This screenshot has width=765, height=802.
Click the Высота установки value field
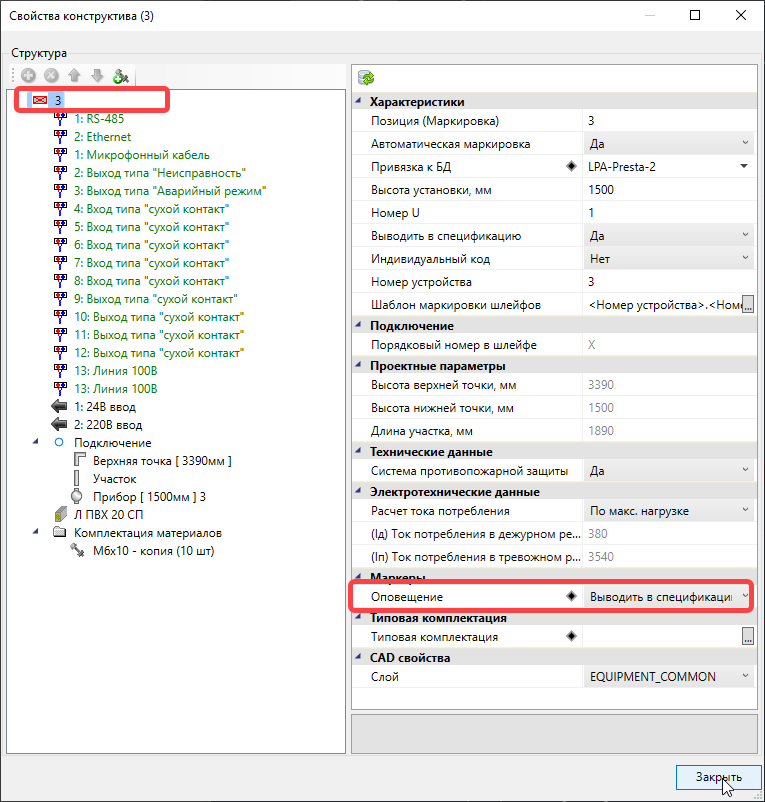[667, 190]
